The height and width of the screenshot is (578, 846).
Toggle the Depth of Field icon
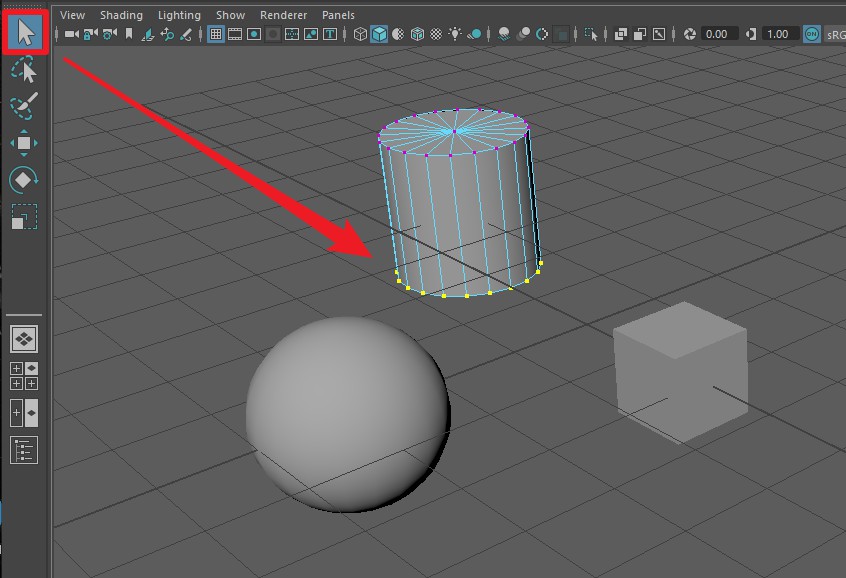click(x=562, y=35)
